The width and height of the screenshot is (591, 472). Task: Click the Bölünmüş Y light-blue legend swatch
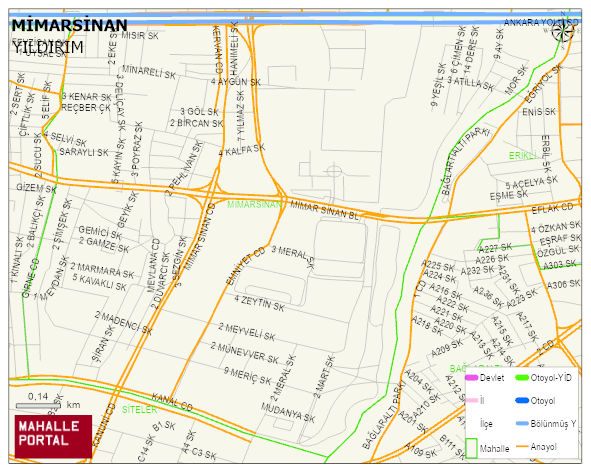click(x=522, y=424)
